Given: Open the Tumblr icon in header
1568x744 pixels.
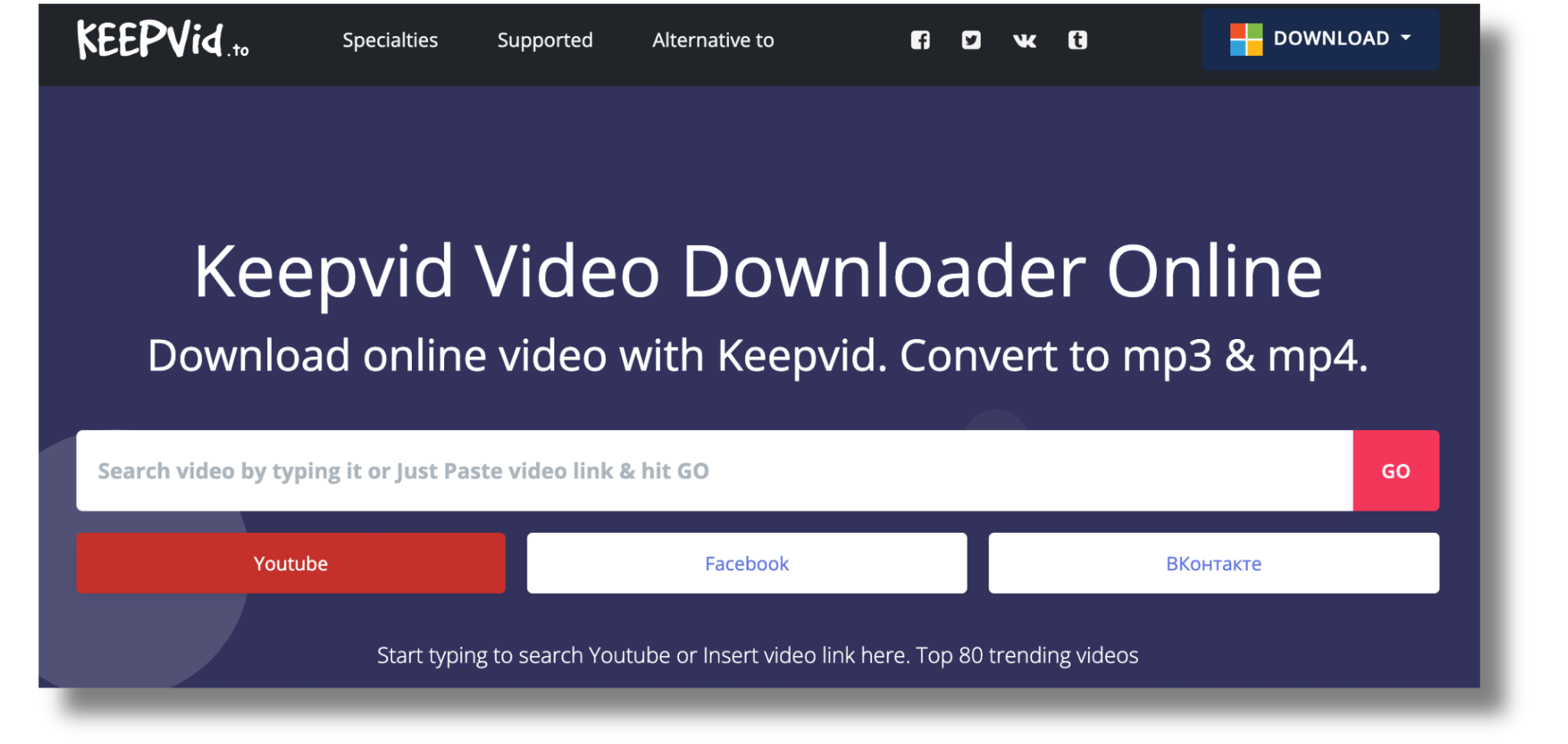Looking at the screenshot, I should pos(1077,40).
